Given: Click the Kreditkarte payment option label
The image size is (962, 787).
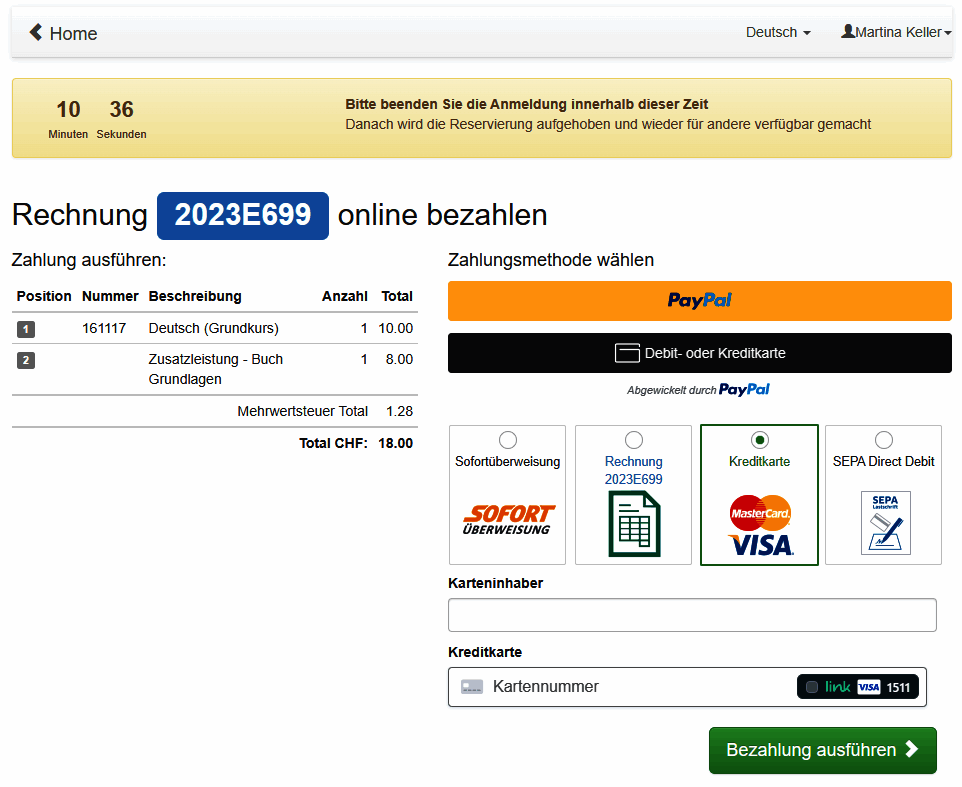Looking at the screenshot, I should click(759, 461).
